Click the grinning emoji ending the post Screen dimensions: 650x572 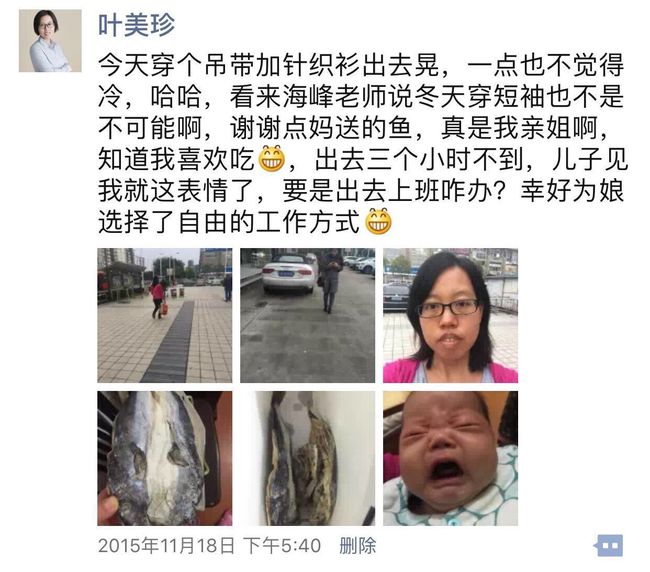pyautogui.click(x=378, y=221)
